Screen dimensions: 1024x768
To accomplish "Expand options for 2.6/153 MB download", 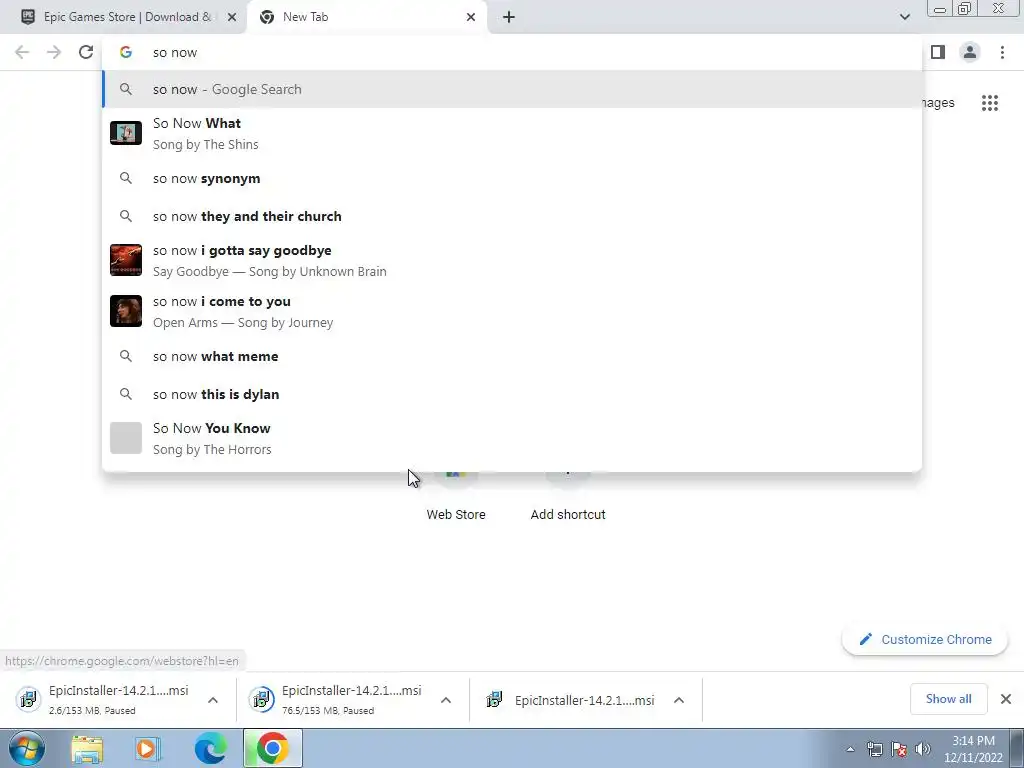I will (x=213, y=700).
